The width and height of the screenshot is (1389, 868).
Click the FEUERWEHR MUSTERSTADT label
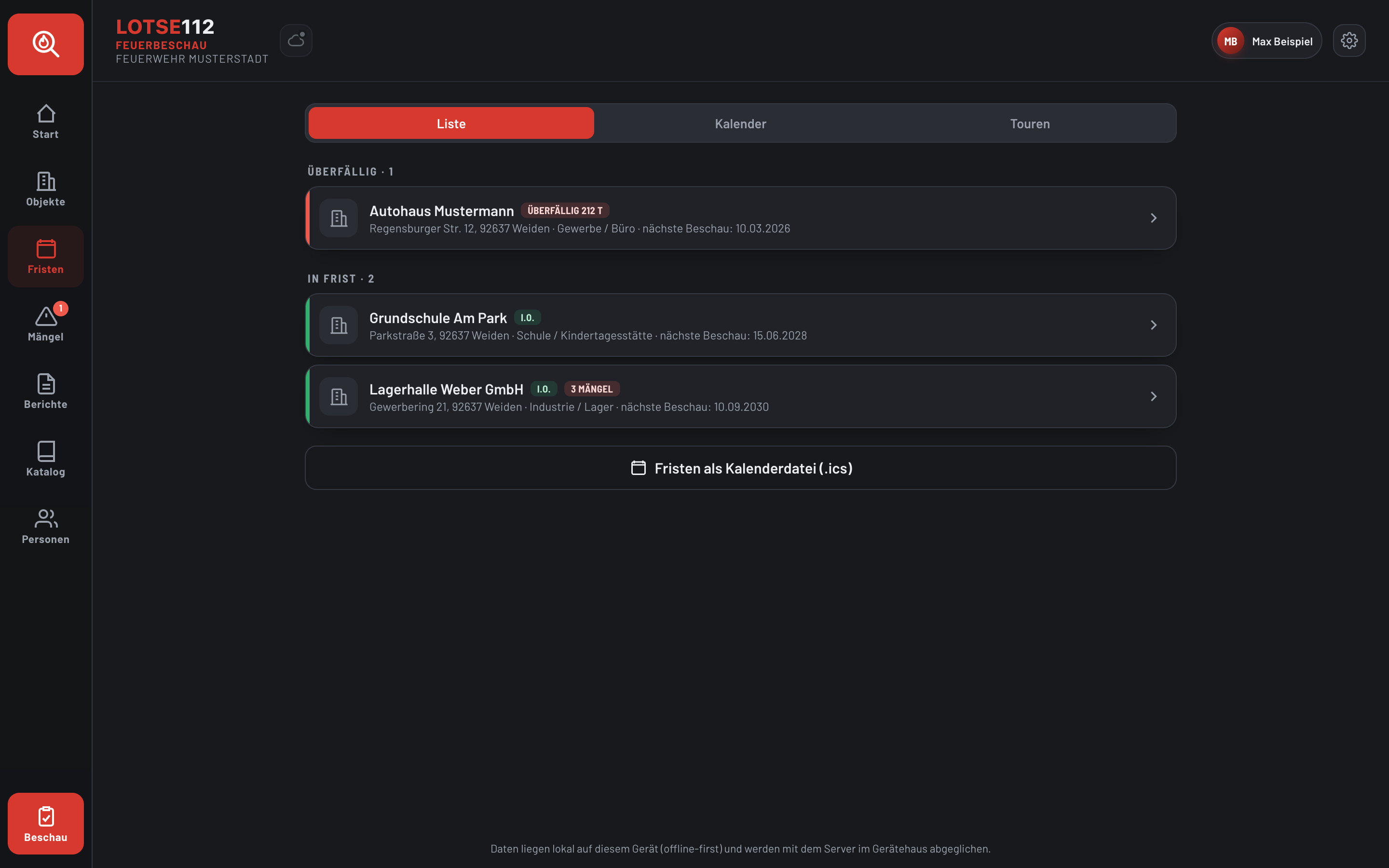191,59
